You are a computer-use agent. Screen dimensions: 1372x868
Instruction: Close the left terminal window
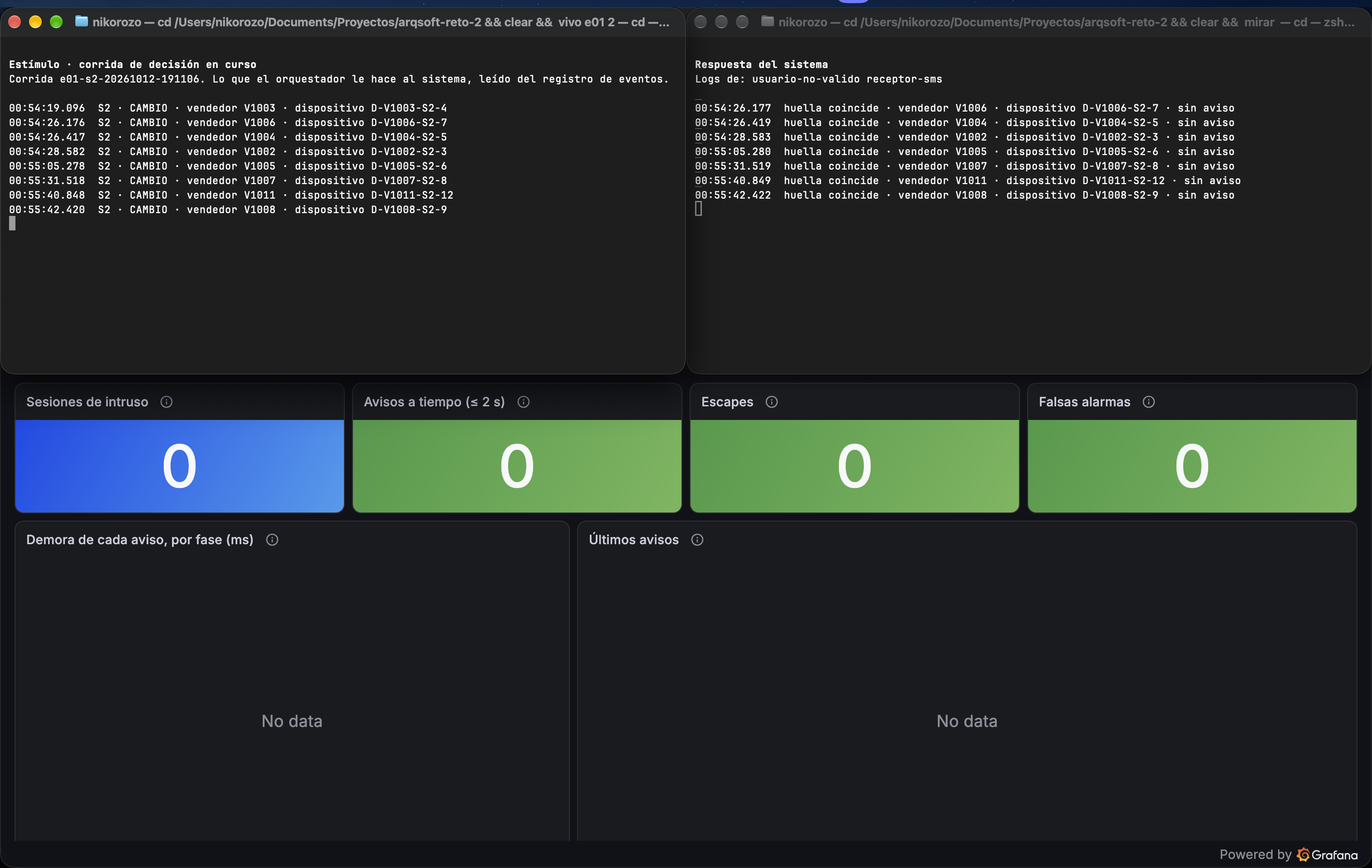15,22
